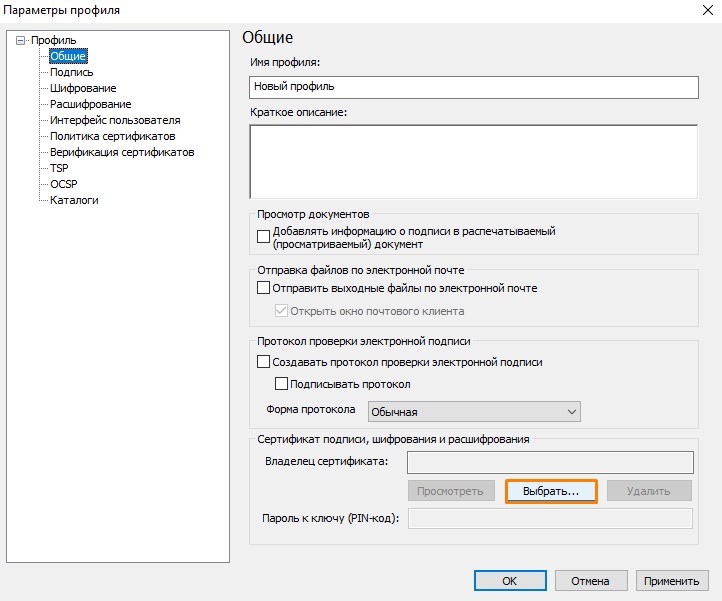Click the Применить button
722x601 pixels.
(670, 581)
